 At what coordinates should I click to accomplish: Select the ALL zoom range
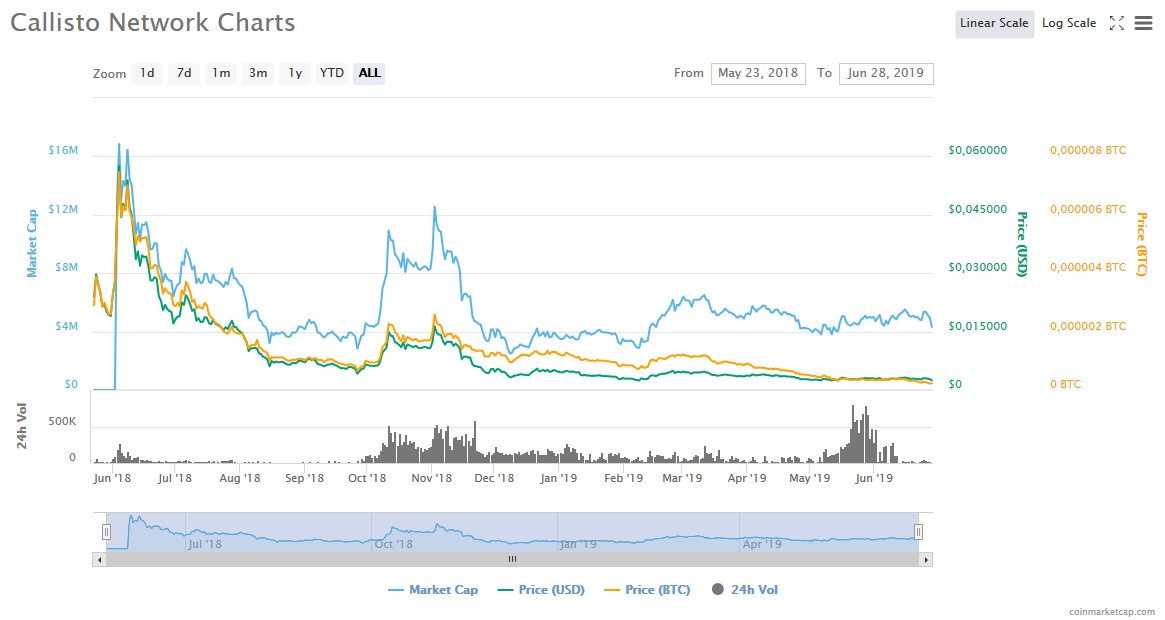tap(369, 73)
